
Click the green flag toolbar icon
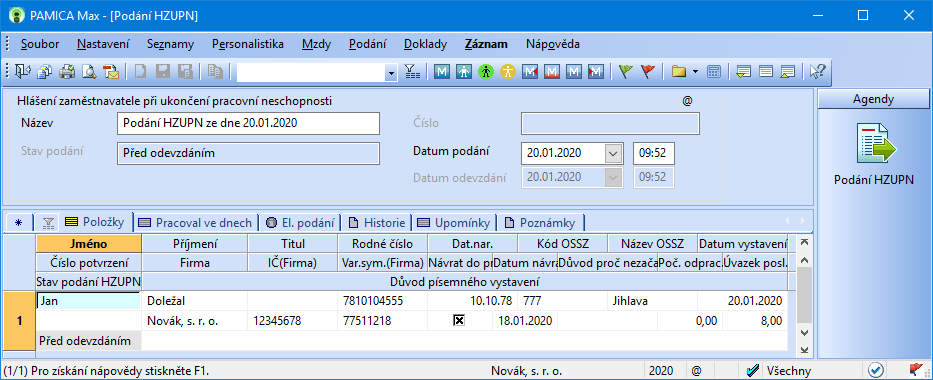[x=625, y=72]
